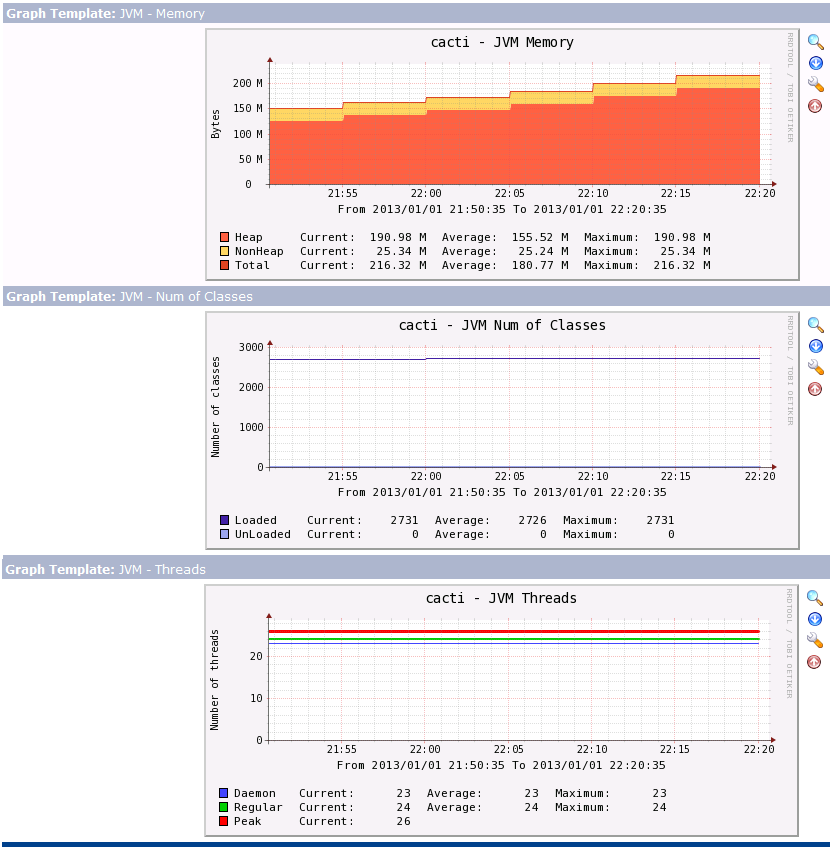The image size is (836, 849).
Task: Click the UnLoaded legend color box
Action: (224, 534)
